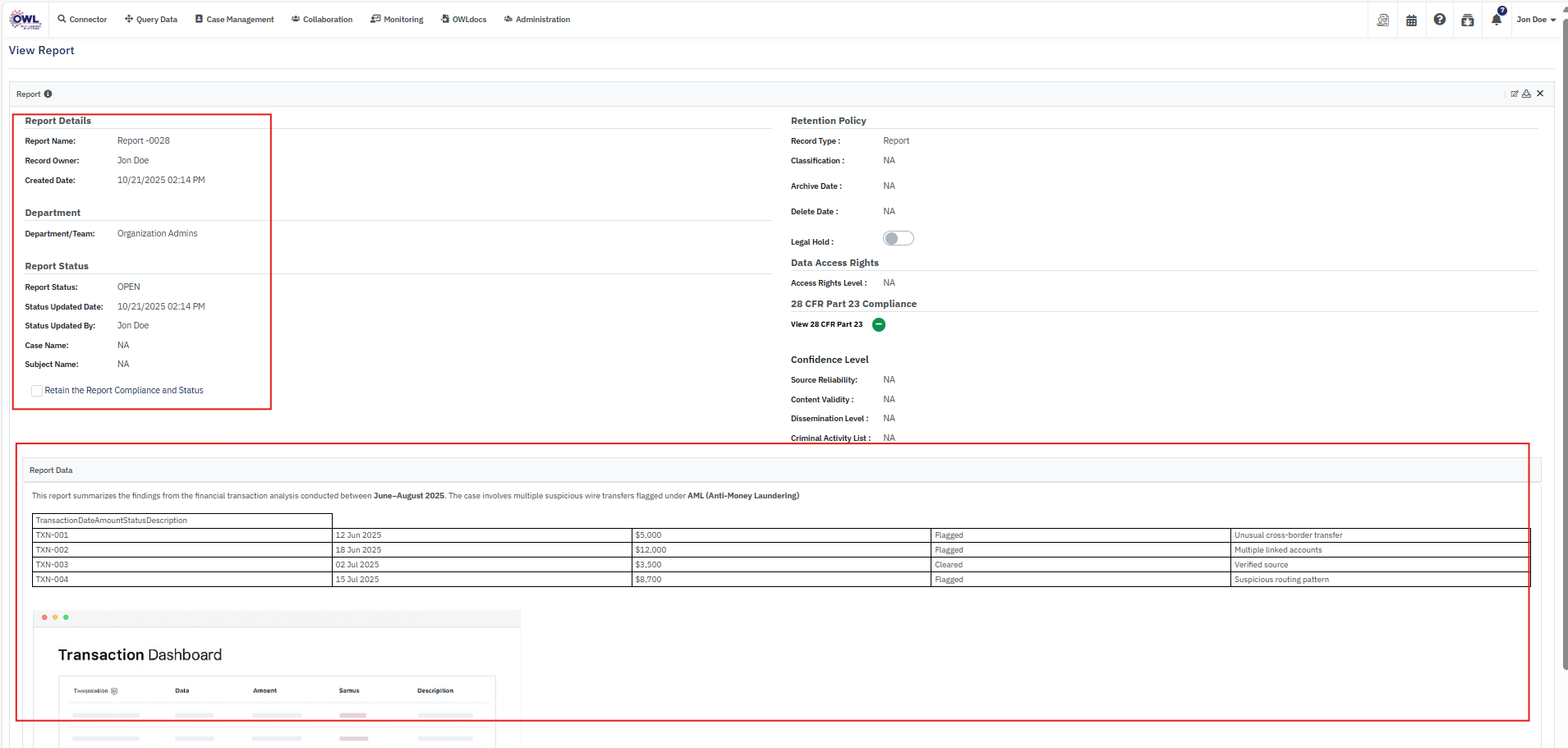
Task: Download the report using download icon
Action: (x=1526, y=94)
